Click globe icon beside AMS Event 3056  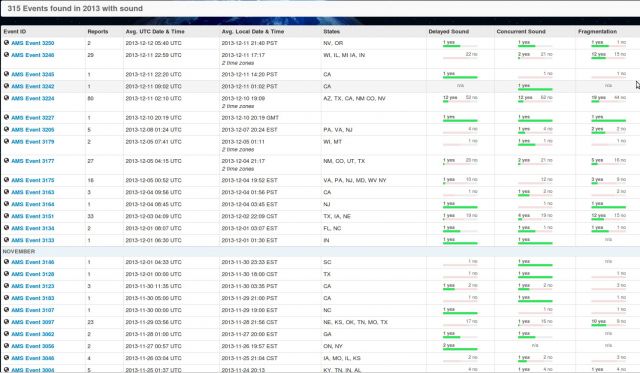coord(7,346)
